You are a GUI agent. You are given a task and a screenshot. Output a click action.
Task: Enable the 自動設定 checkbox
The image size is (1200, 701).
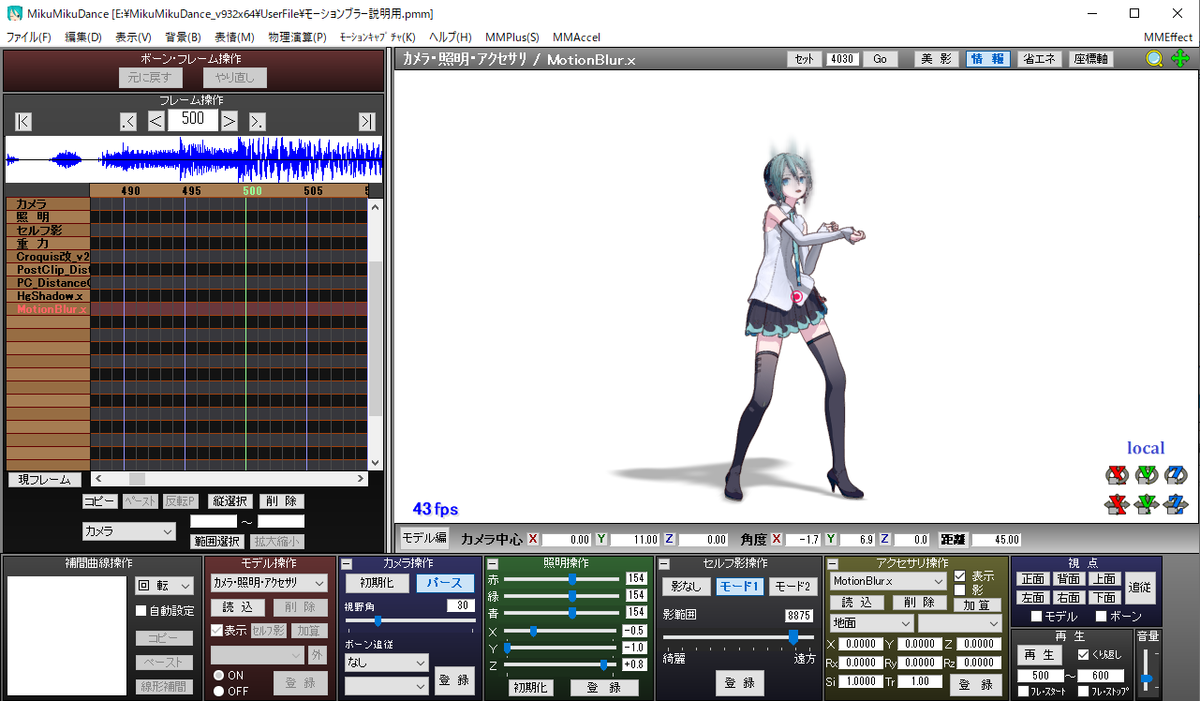click(141, 610)
